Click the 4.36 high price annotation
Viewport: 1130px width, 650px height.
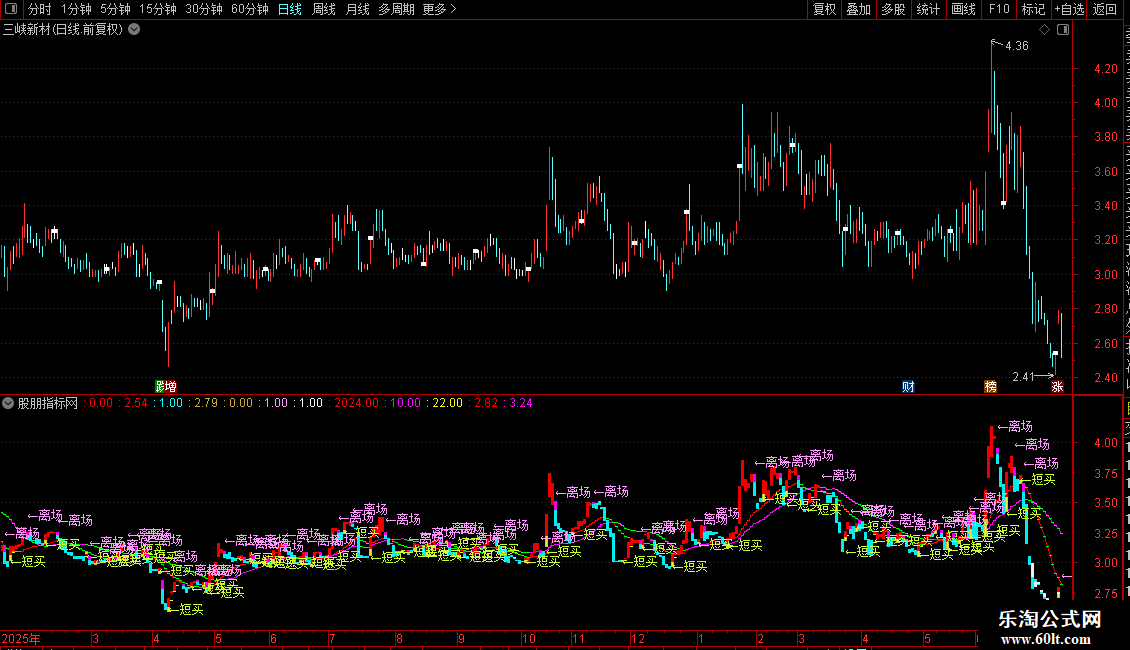[1017, 45]
